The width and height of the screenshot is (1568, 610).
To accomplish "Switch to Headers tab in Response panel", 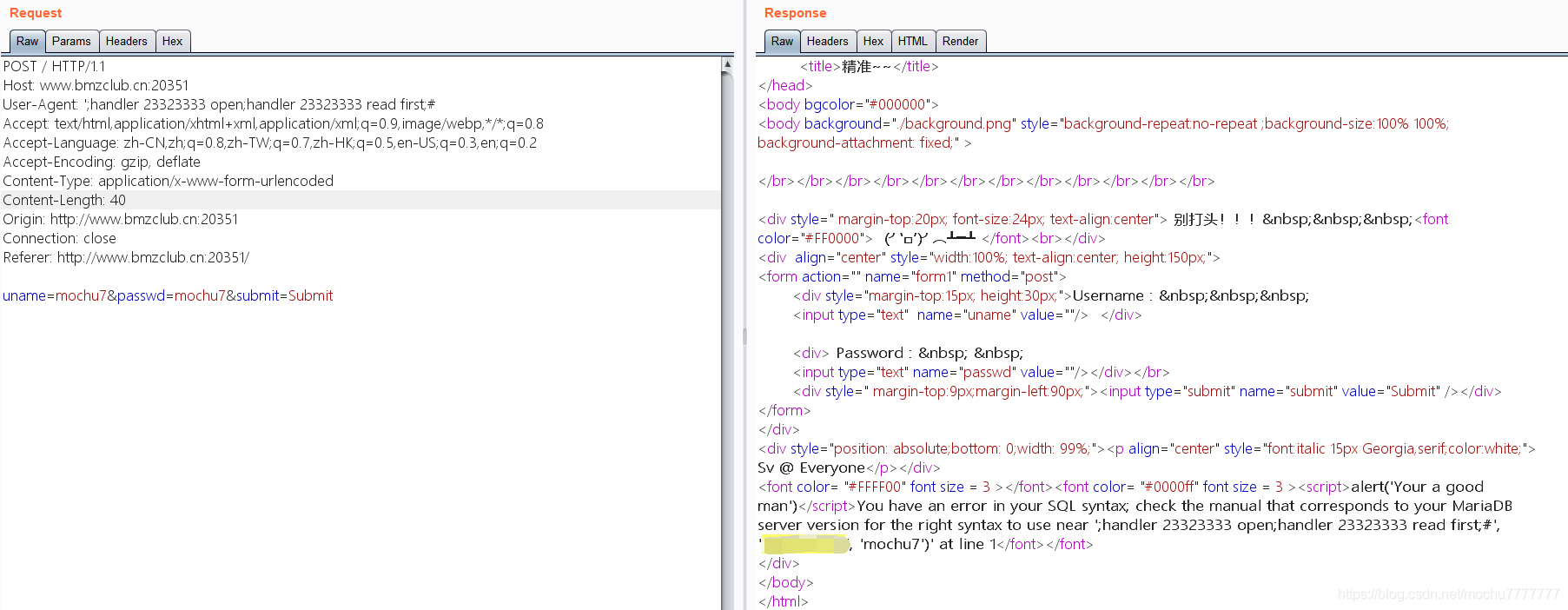I will (828, 41).
